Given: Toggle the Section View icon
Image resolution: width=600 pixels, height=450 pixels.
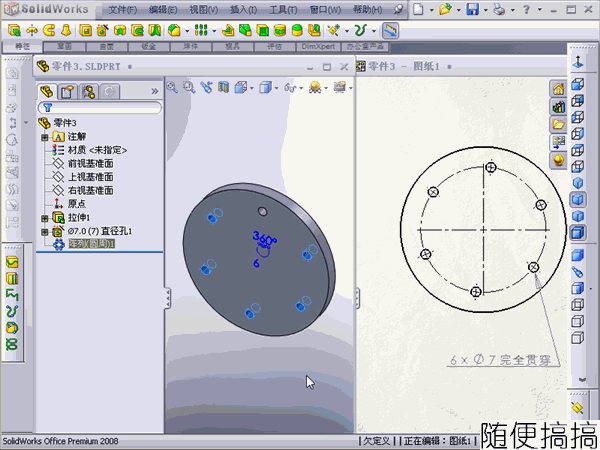Looking at the screenshot, I should 223,88.
